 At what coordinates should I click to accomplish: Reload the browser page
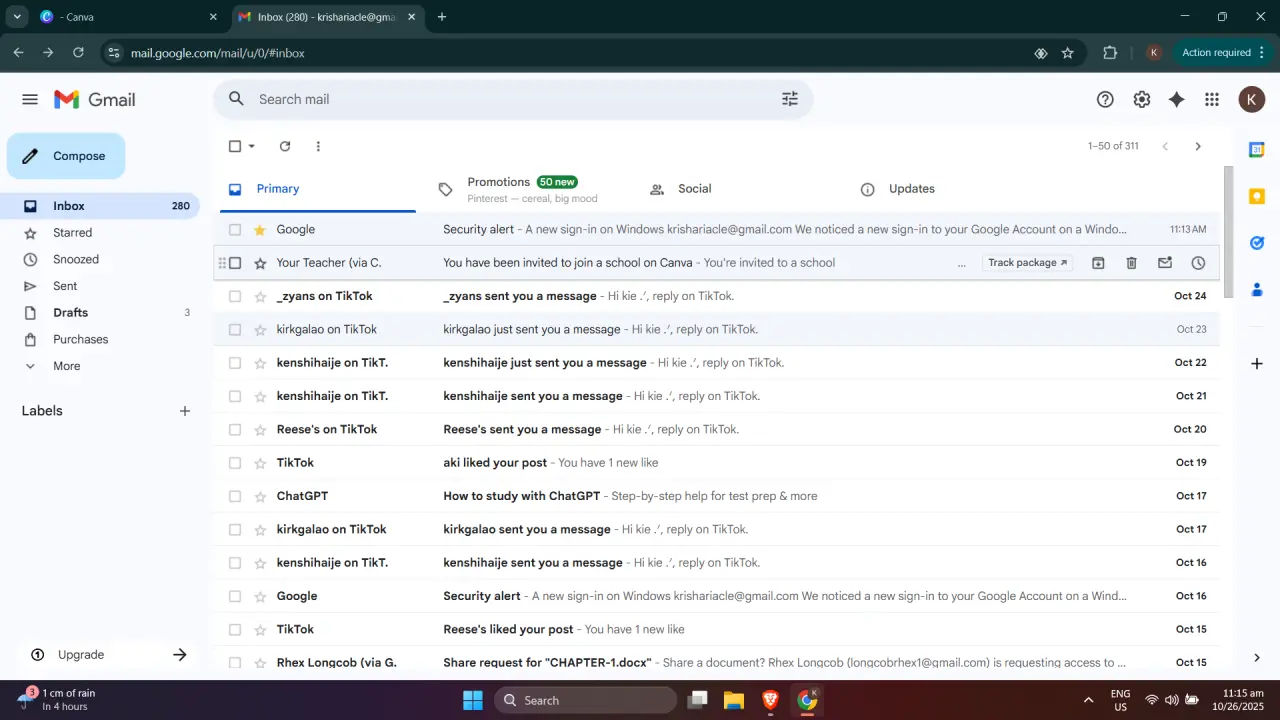point(78,53)
